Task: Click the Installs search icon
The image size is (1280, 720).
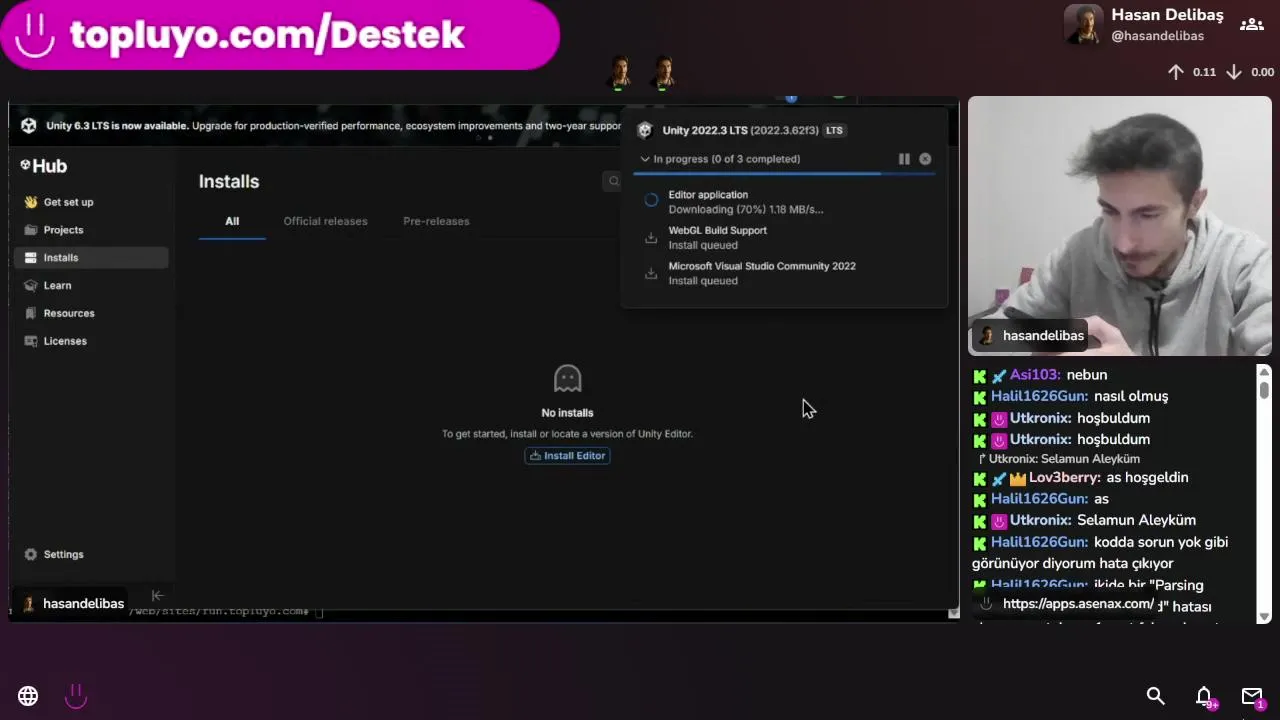Action: (x=613, y=181)
